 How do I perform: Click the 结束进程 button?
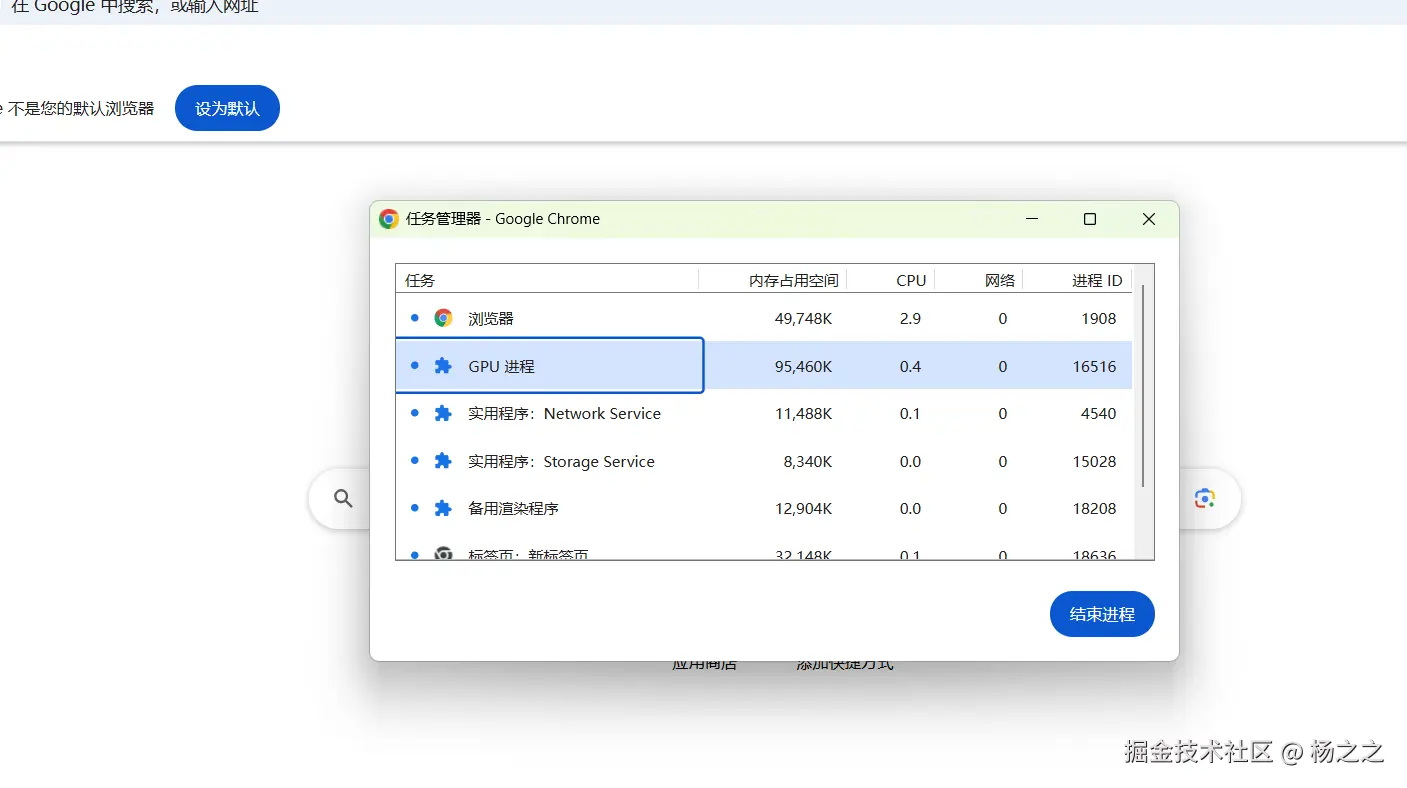pyautogui.click(x=1102, y=614)
